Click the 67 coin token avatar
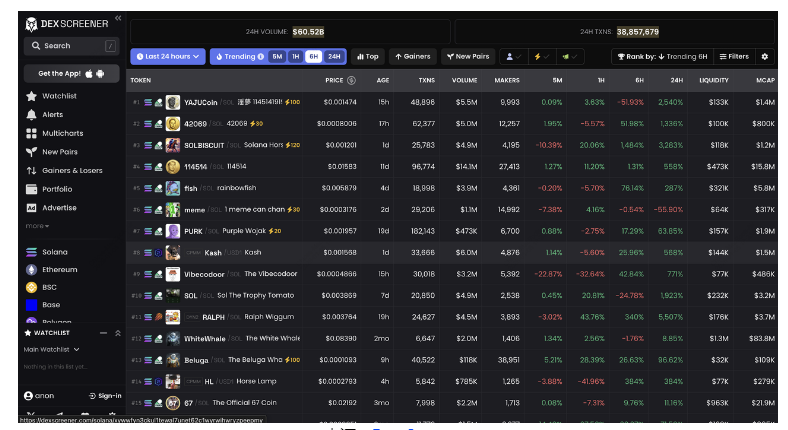 click(173, 403)
